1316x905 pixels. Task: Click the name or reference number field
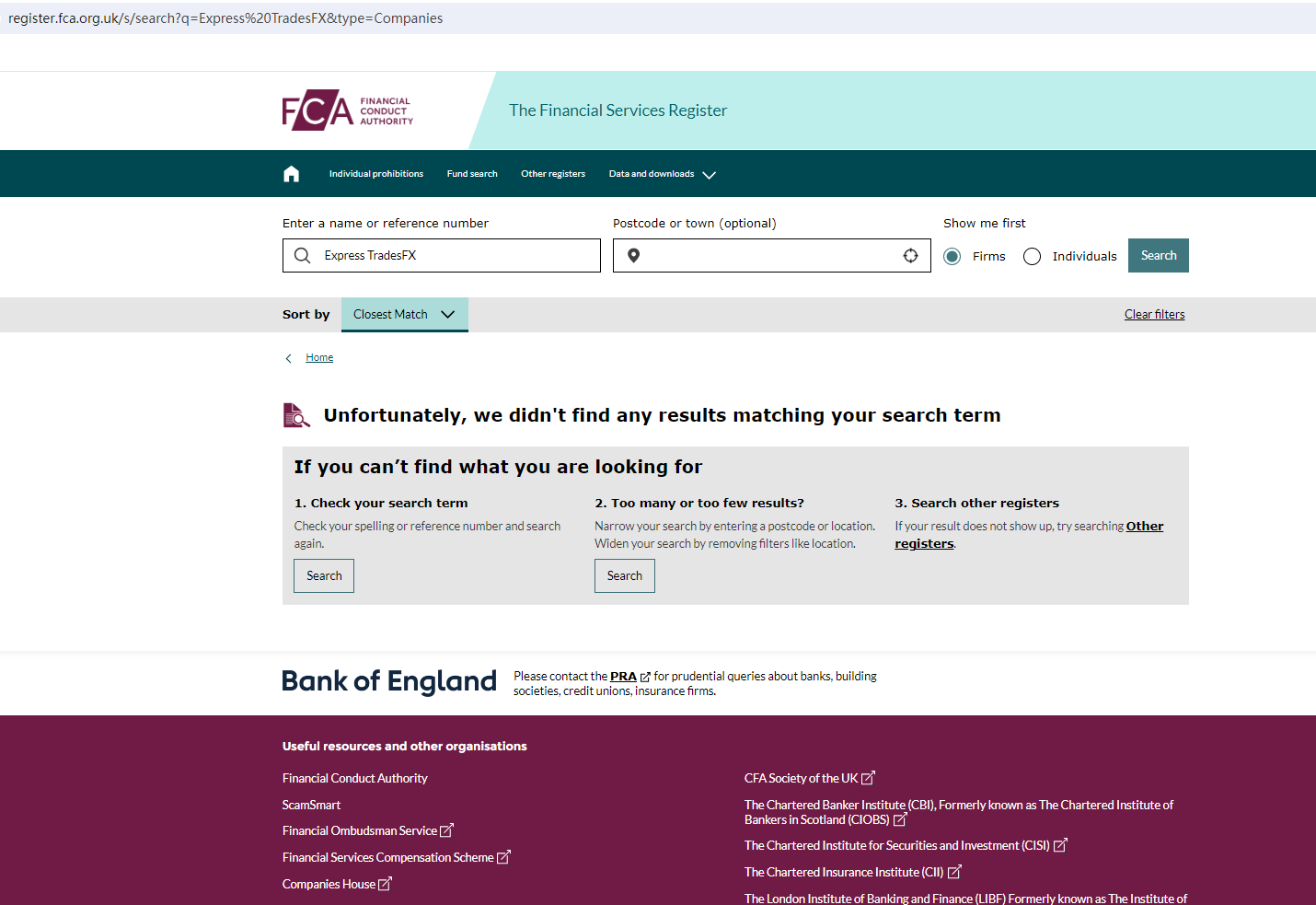(442, 256)
